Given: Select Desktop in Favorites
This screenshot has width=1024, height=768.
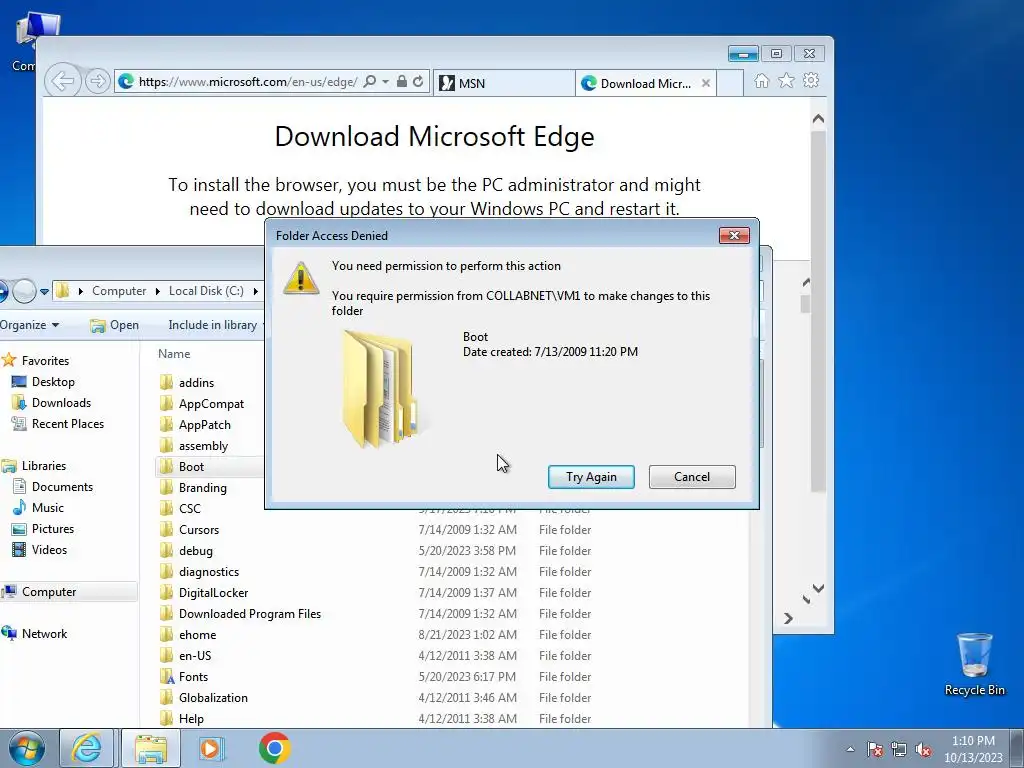Looking at the screenshot, I should pos(53,381).
